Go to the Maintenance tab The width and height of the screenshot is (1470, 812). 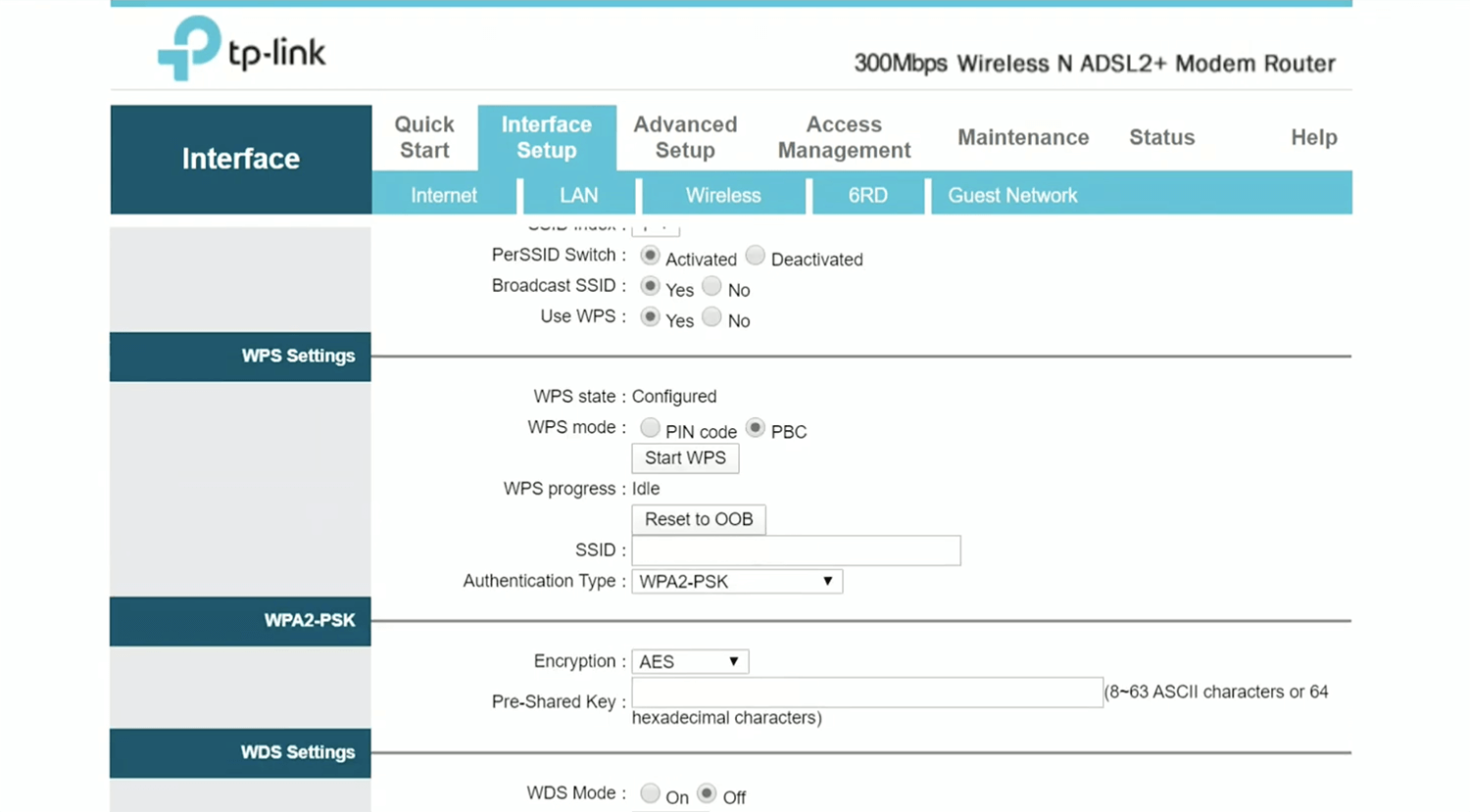tap(1022, 137)
